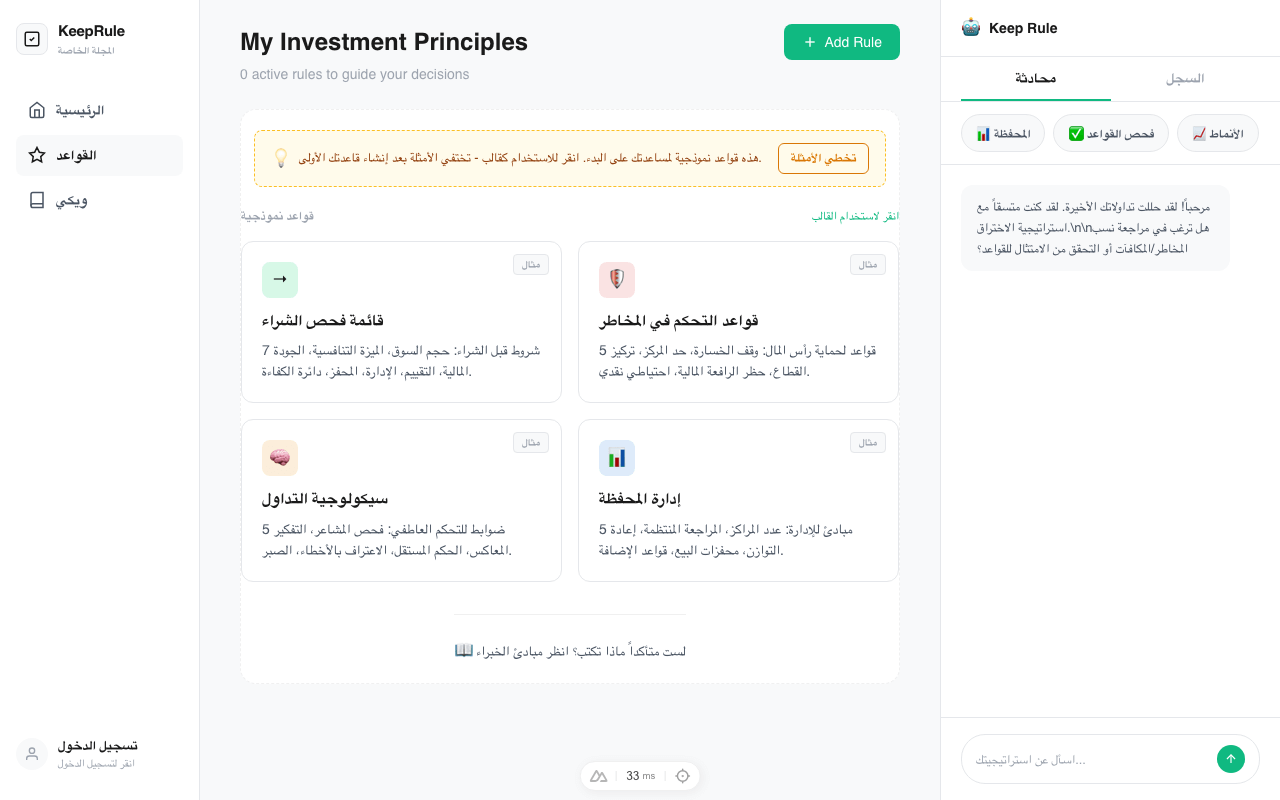Dismiss examples with تخطي الأمثلة
Screen dimensions: 1280x800
823,158
